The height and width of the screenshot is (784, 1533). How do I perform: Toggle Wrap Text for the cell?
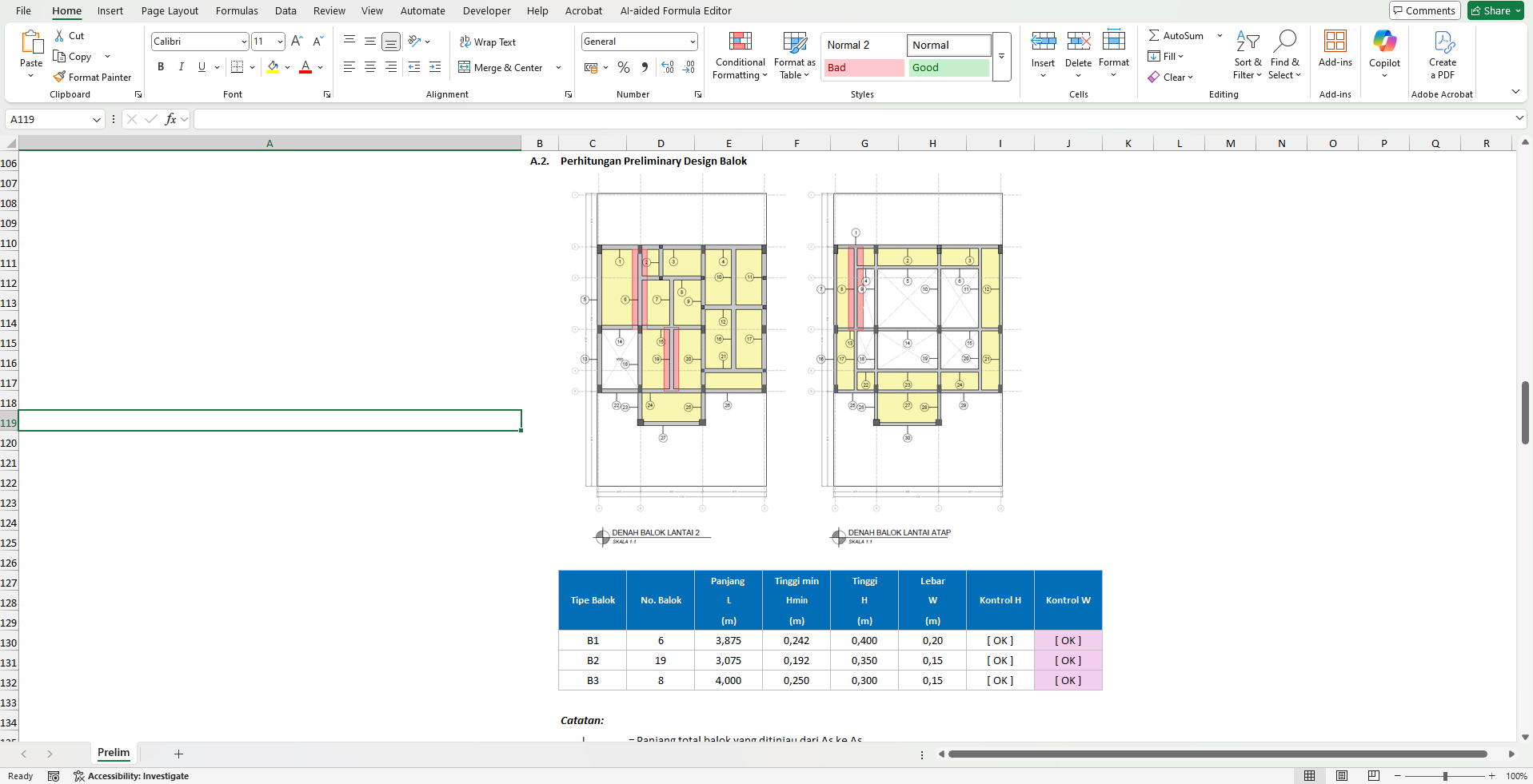(x=488, y=42)
